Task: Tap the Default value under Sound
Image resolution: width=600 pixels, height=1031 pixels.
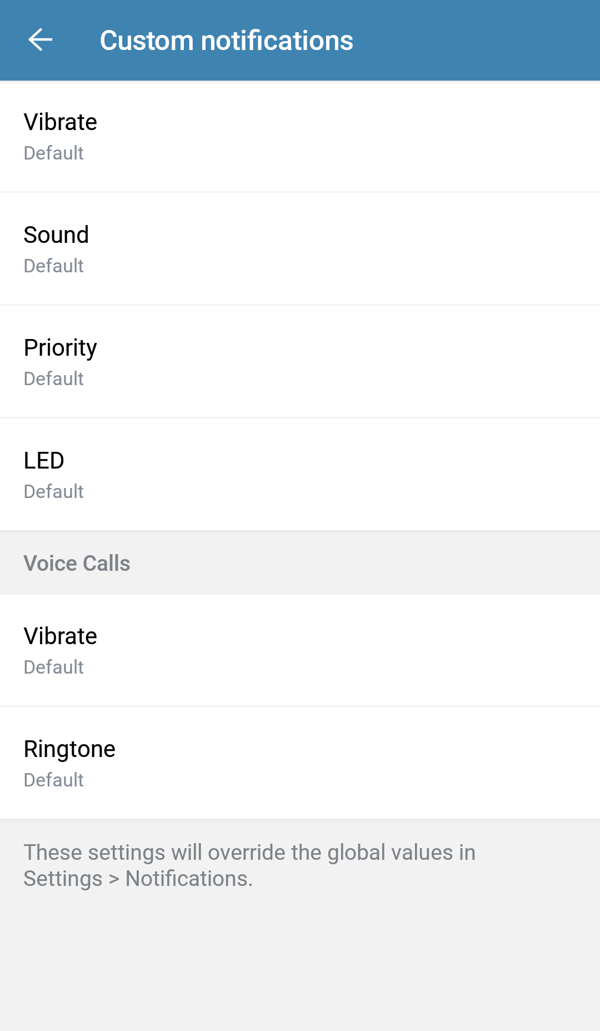Action: click(54, 266)
